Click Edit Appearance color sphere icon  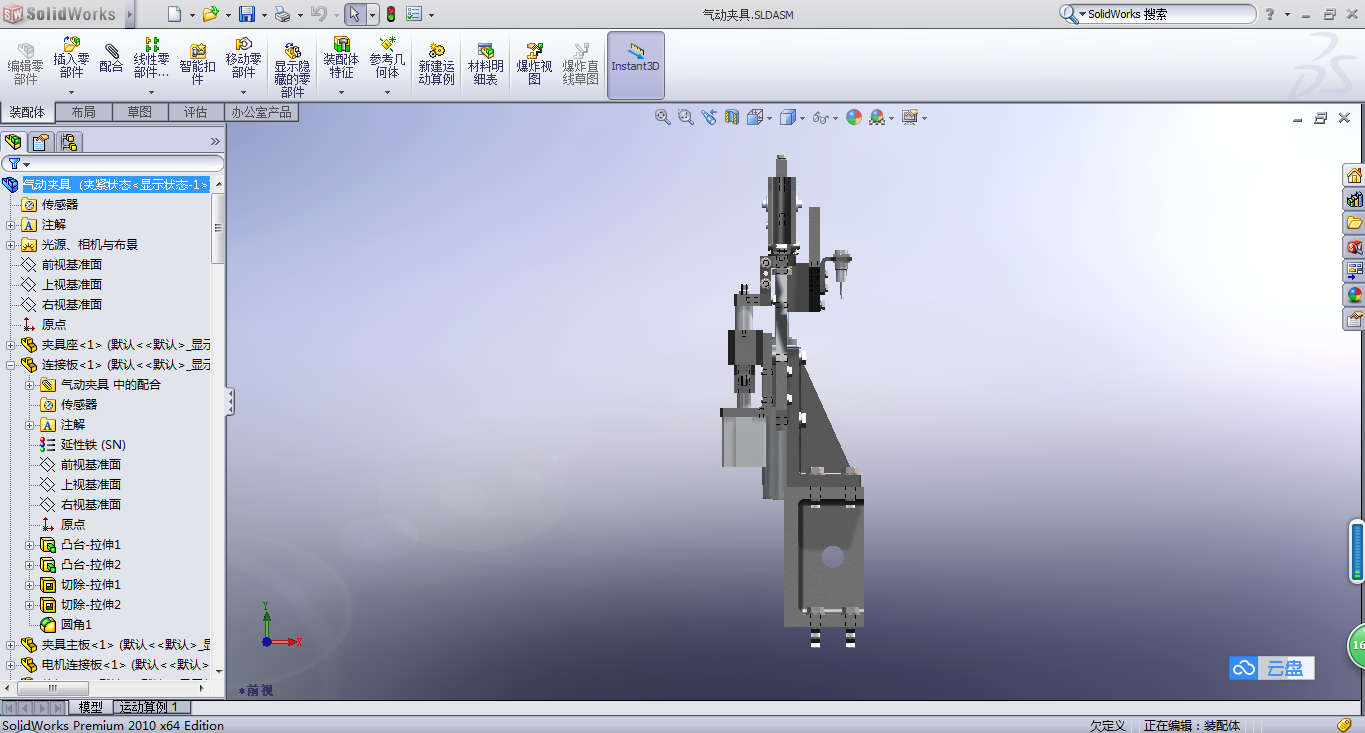[854, 117]
